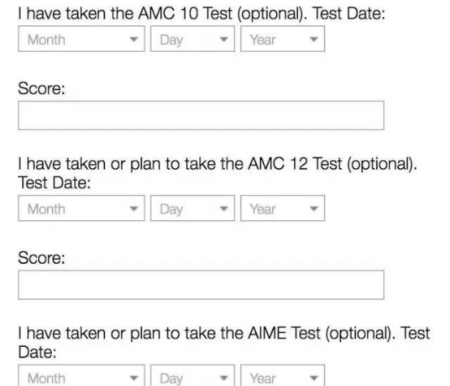
Task: Click the arrow icon of AMC 10 Day
Action: [x=224, y=39]
